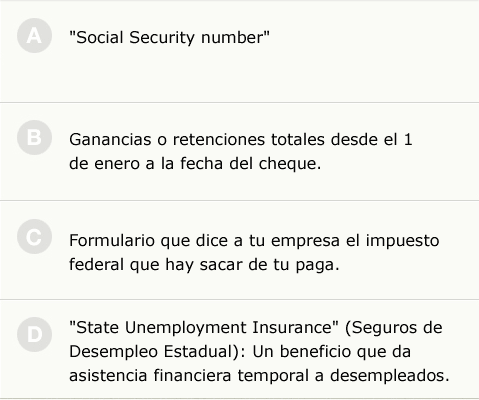
Task: Click "State Unemployment Insurance" quoted text
Action: pos(204,327)
